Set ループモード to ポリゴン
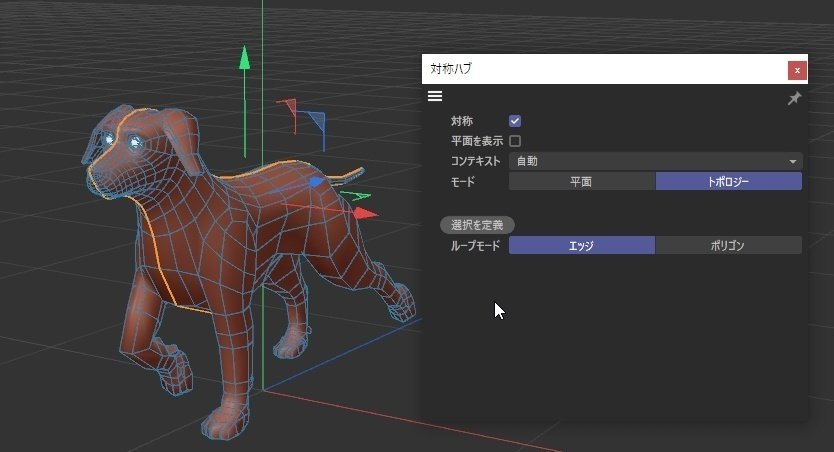The width and height of the screenshot is (834, 452). click(729, 245)
